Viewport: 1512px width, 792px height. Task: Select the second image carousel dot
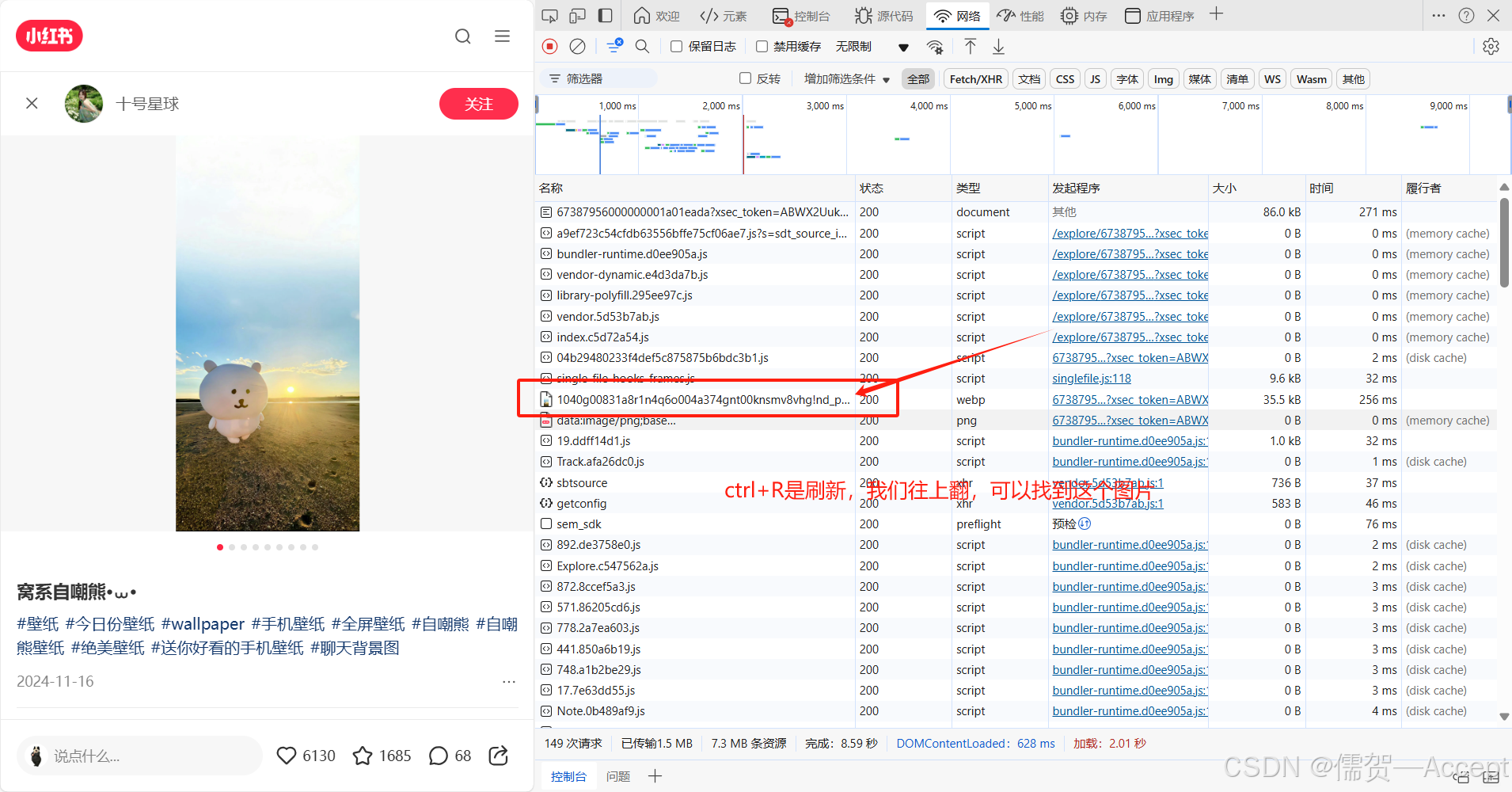tap(232, 547)
